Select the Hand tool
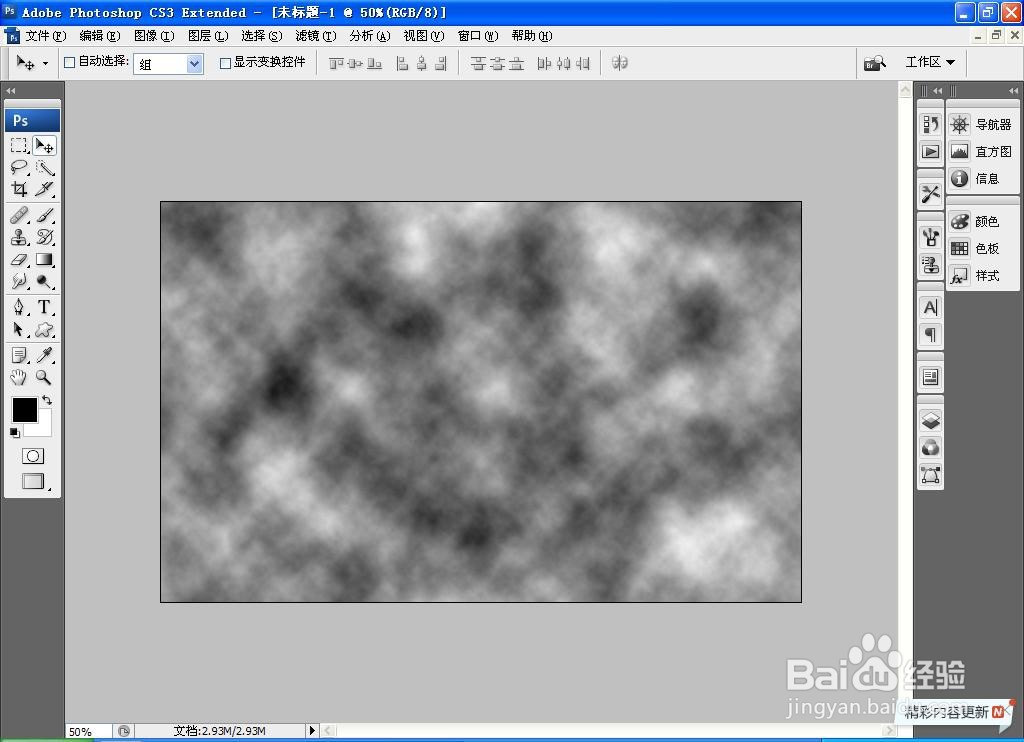Screen dimensions: 1024x742 [19, 377]
